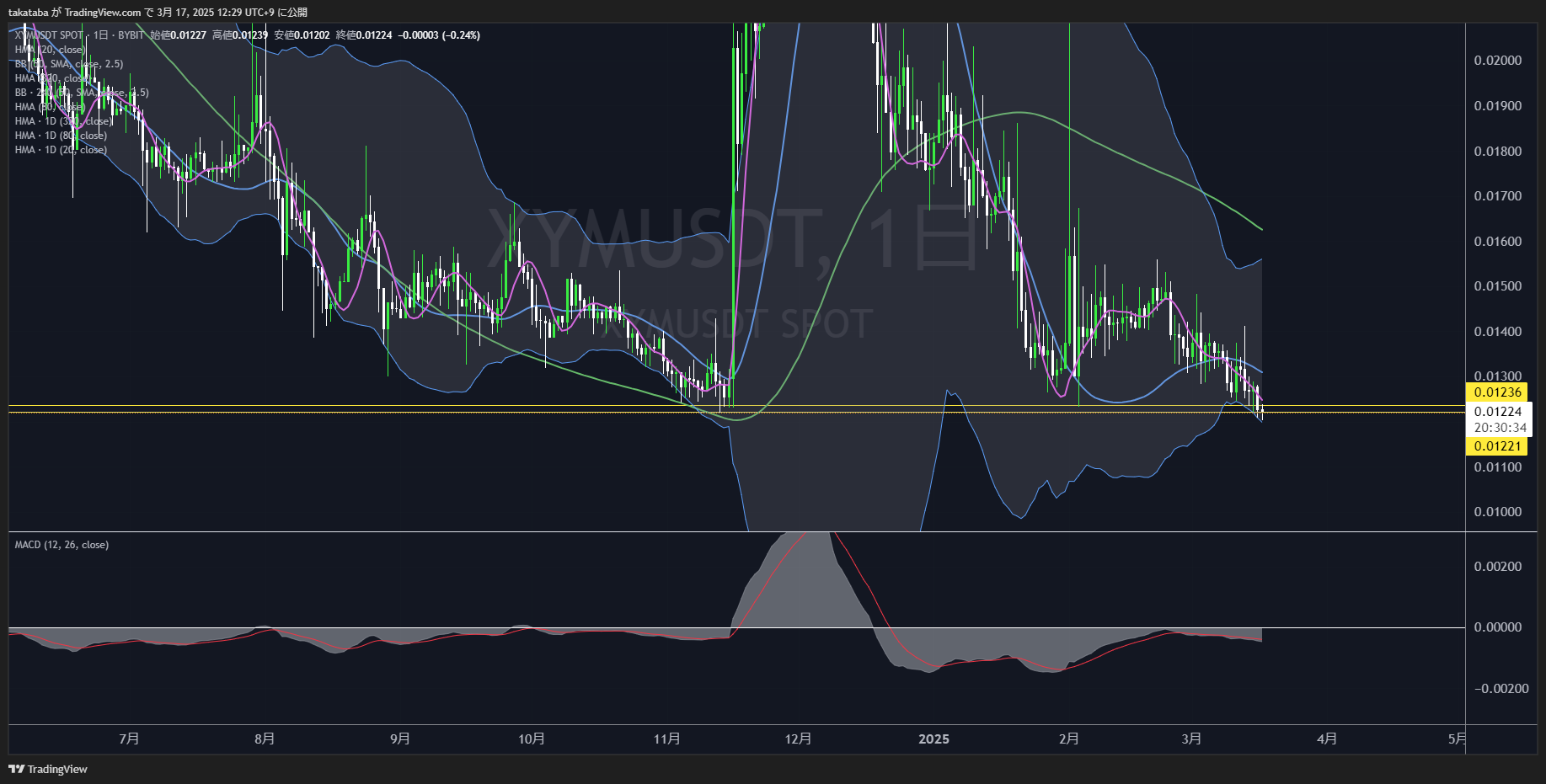Click the 0.01400 price axis label

(1498, 332)
